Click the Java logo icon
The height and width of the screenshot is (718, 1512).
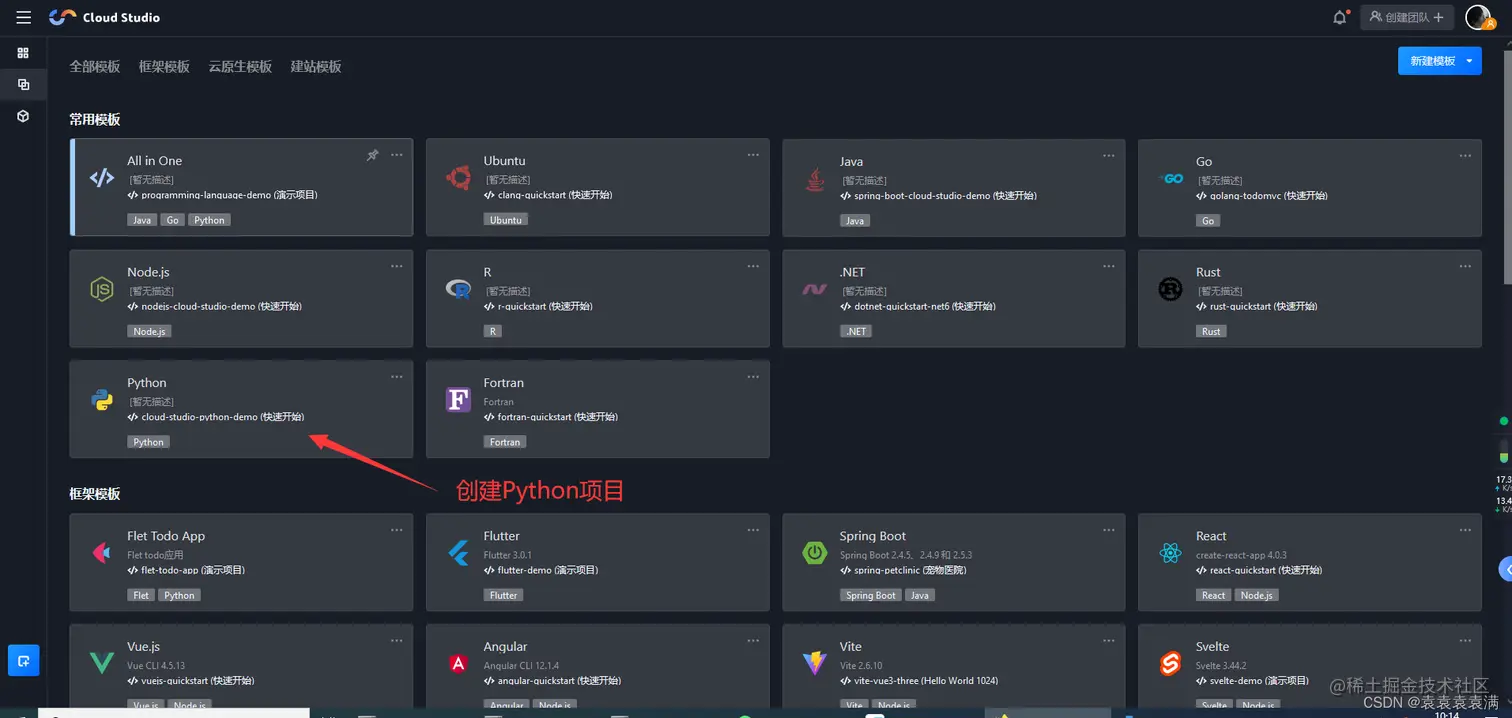pos(814,180)
